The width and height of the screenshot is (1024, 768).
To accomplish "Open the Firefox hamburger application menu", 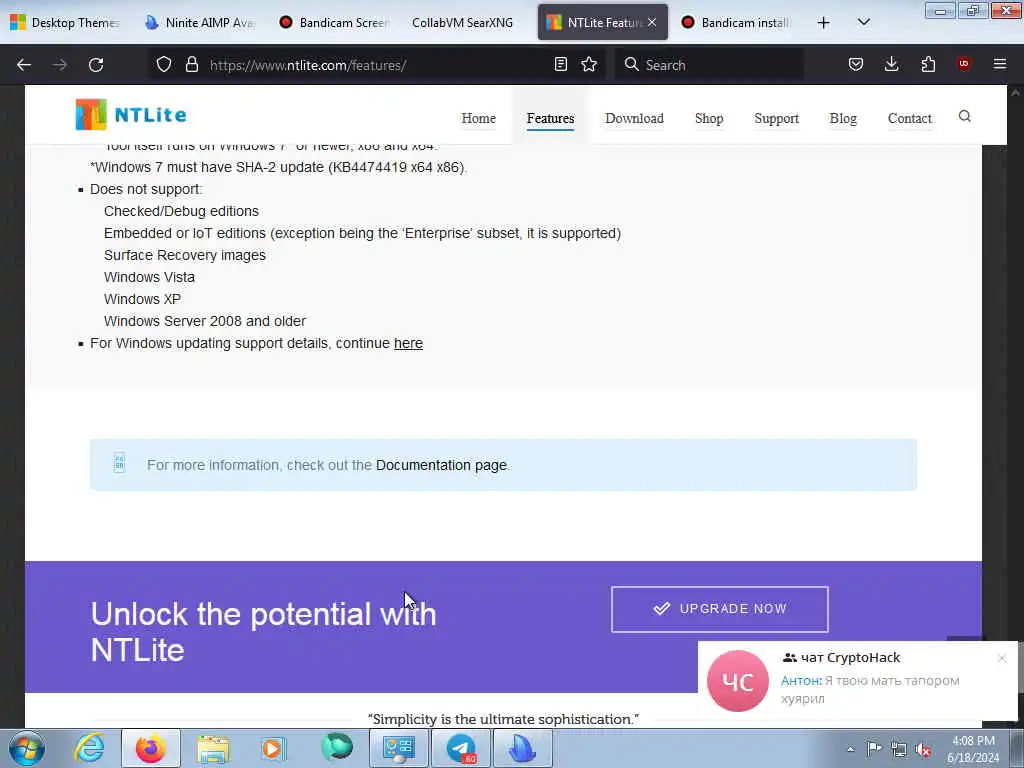I will pos(1000,64).
